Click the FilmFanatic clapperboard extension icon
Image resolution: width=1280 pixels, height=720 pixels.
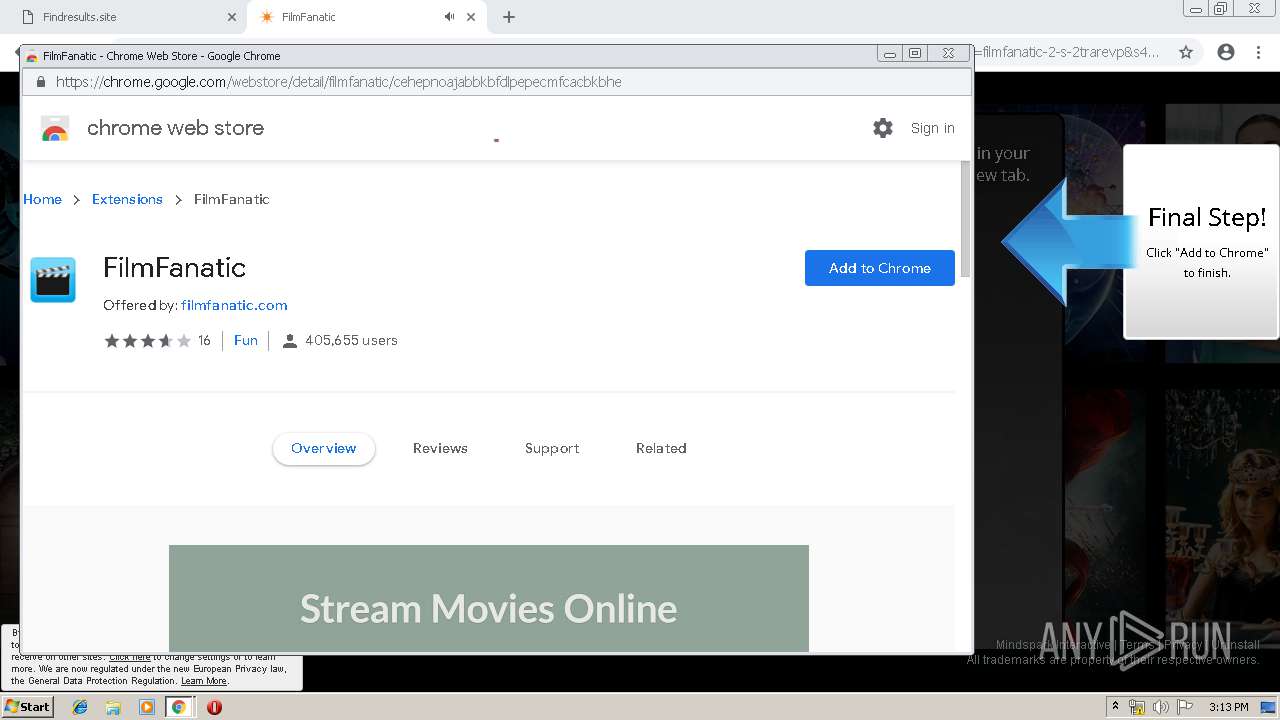(x=53, y=280)
